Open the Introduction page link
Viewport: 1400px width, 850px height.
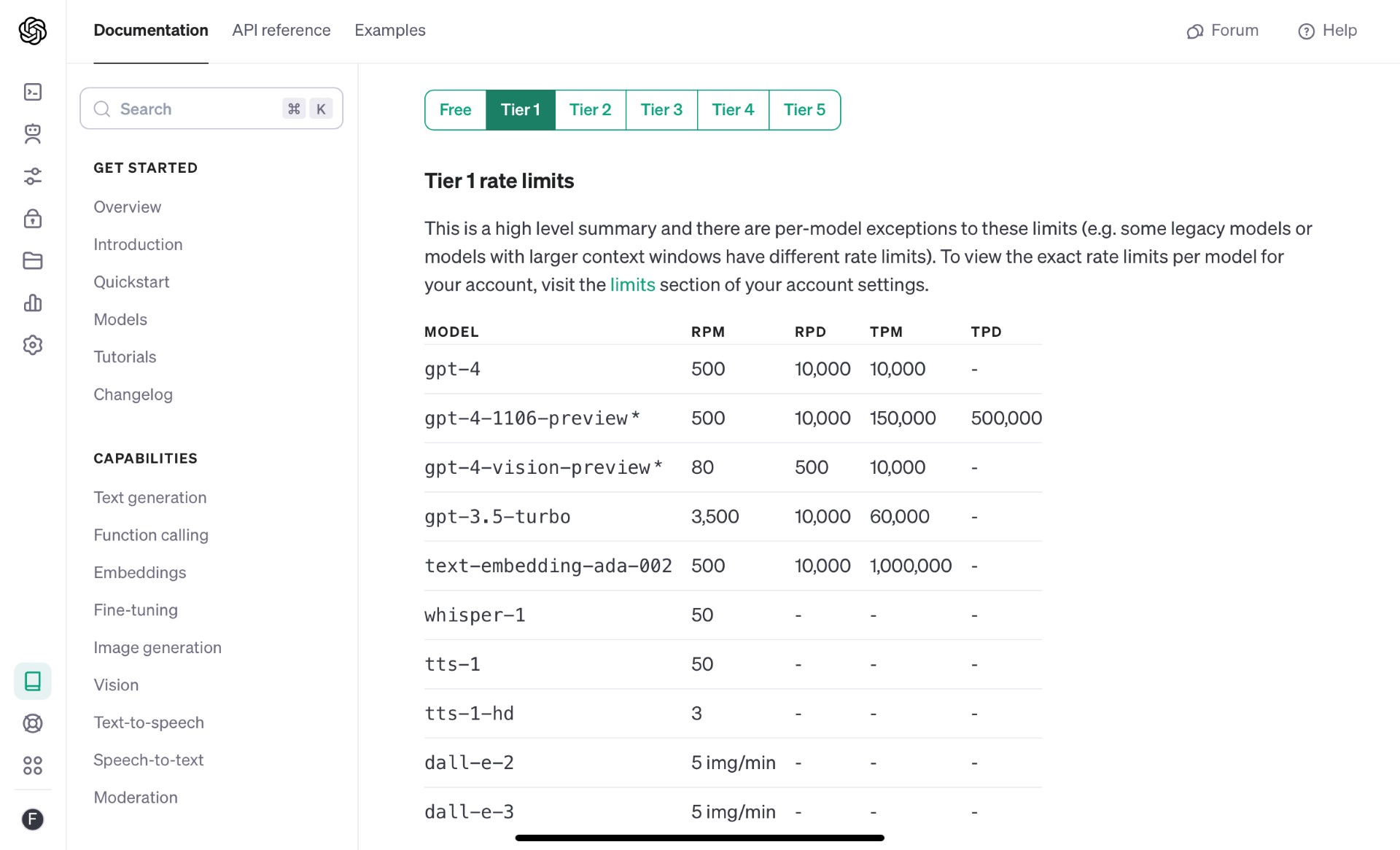point(138,244)
